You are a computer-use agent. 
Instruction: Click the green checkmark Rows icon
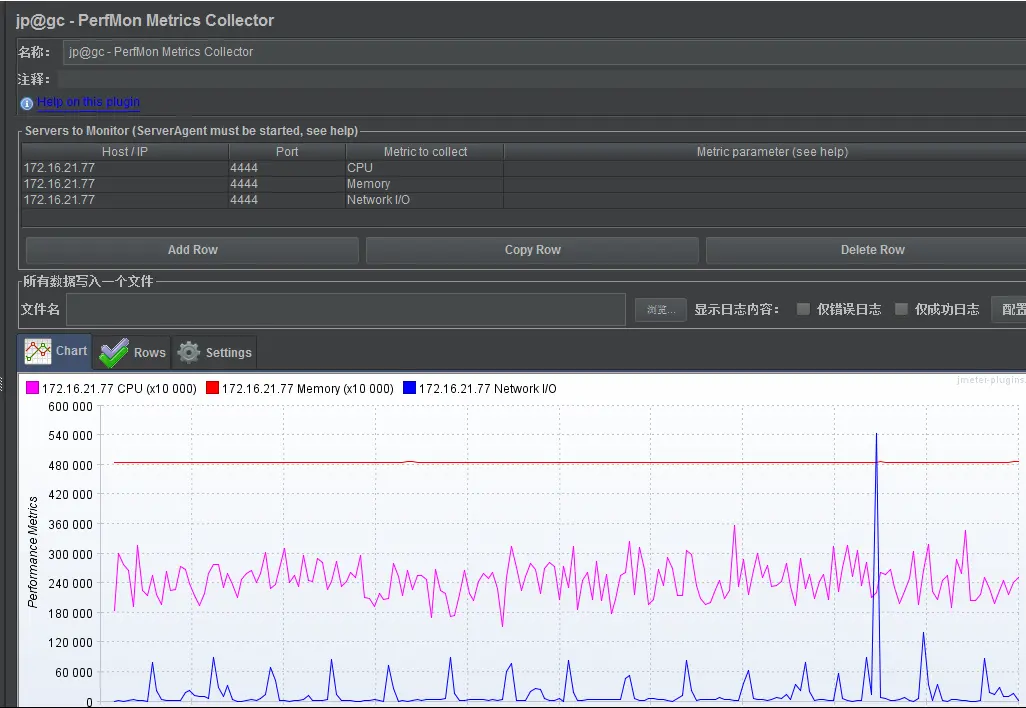click(114, 353)
